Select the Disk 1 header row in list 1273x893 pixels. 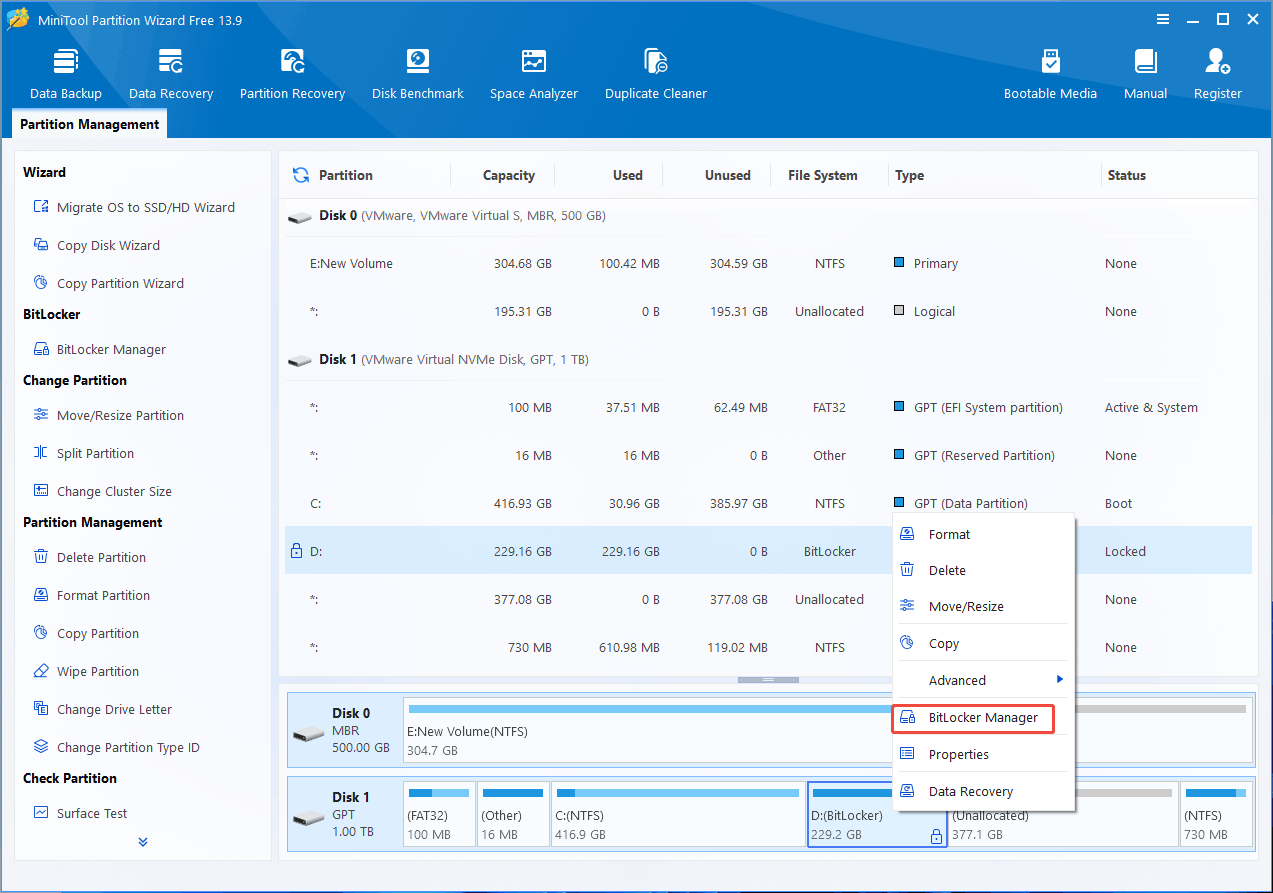click(x=768, y=360)
